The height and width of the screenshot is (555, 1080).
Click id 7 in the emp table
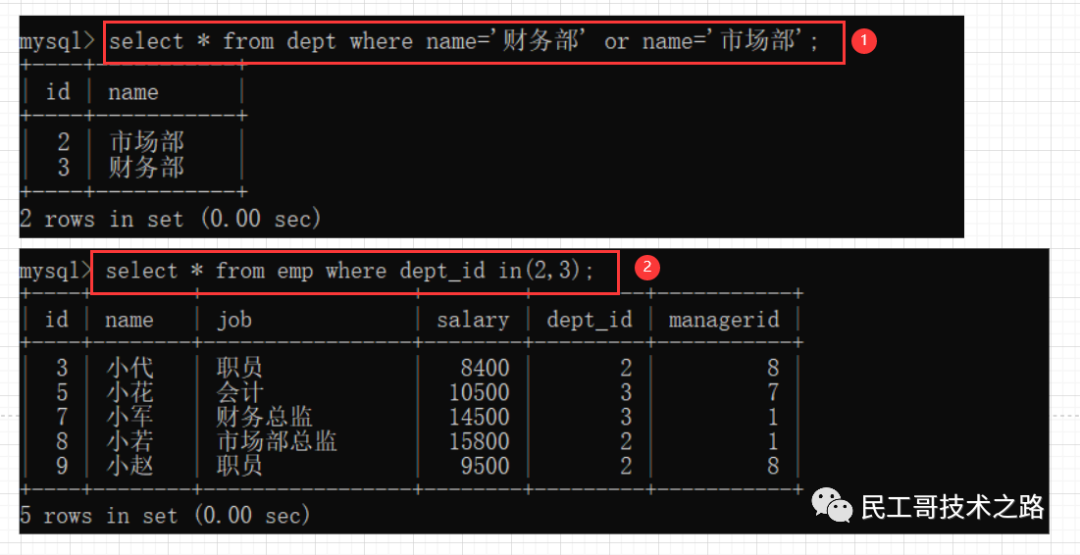click(x=62, y=417)
